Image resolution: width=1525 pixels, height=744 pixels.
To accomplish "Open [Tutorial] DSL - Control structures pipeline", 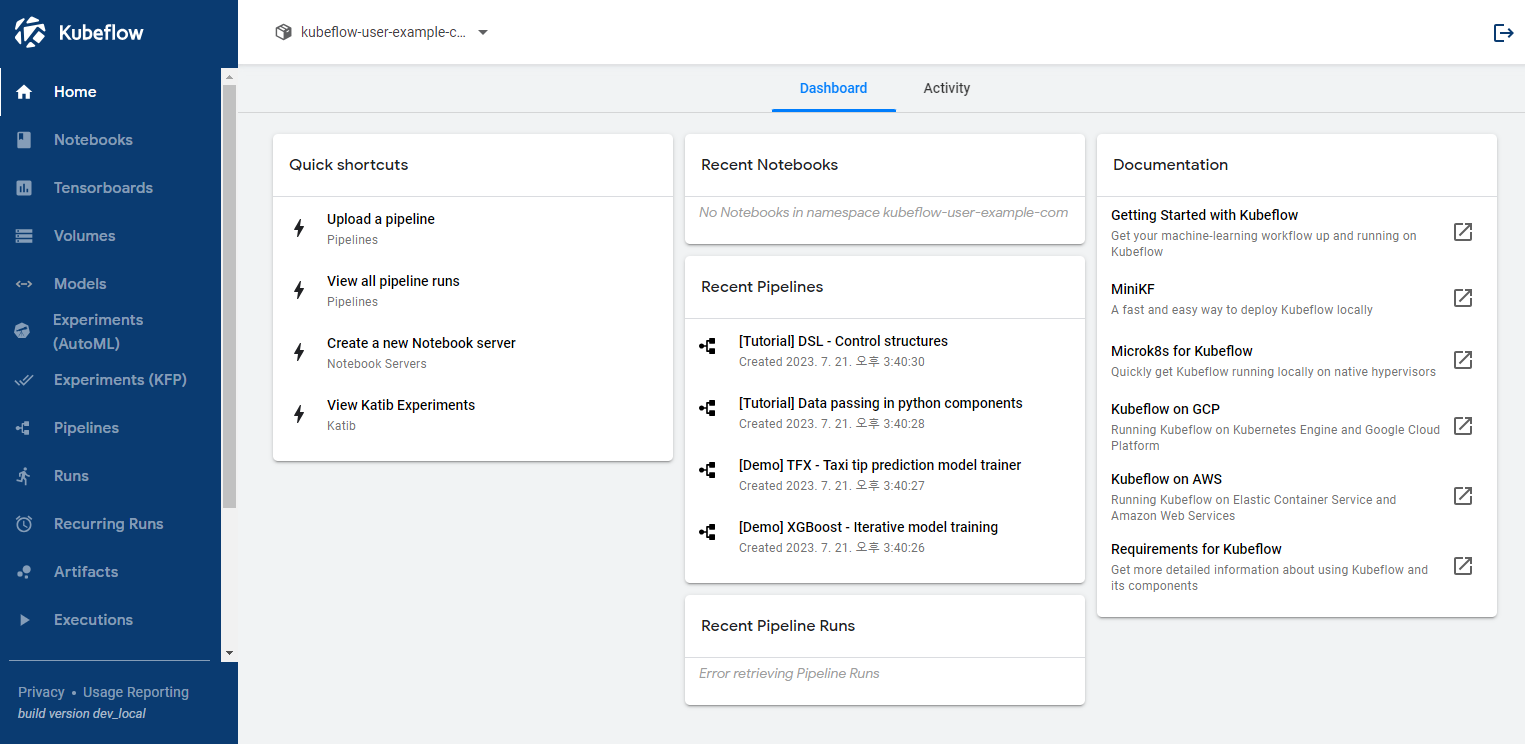I will tap(885, 350).
